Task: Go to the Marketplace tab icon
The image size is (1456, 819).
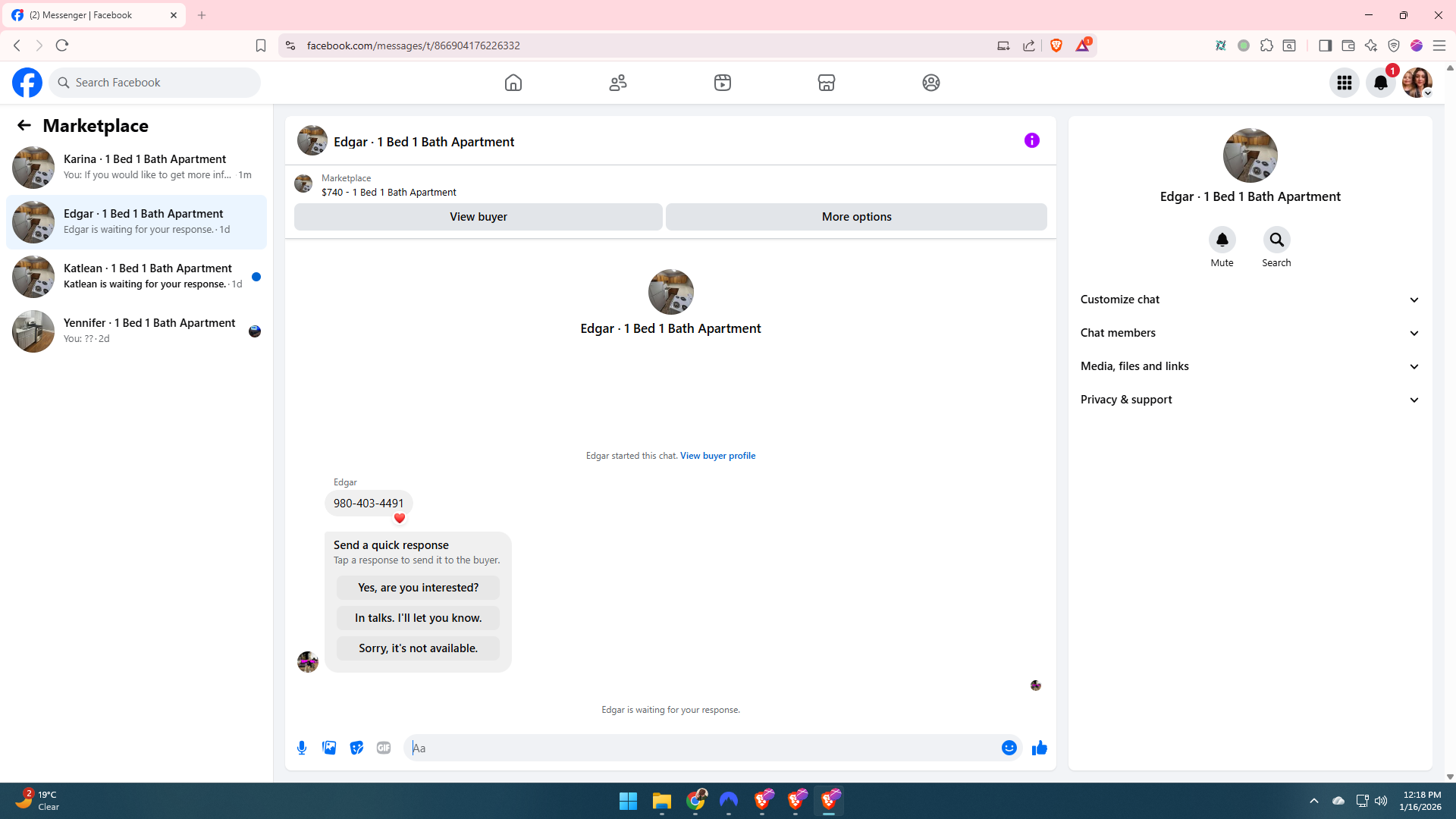Action: (x=826, y=83)
